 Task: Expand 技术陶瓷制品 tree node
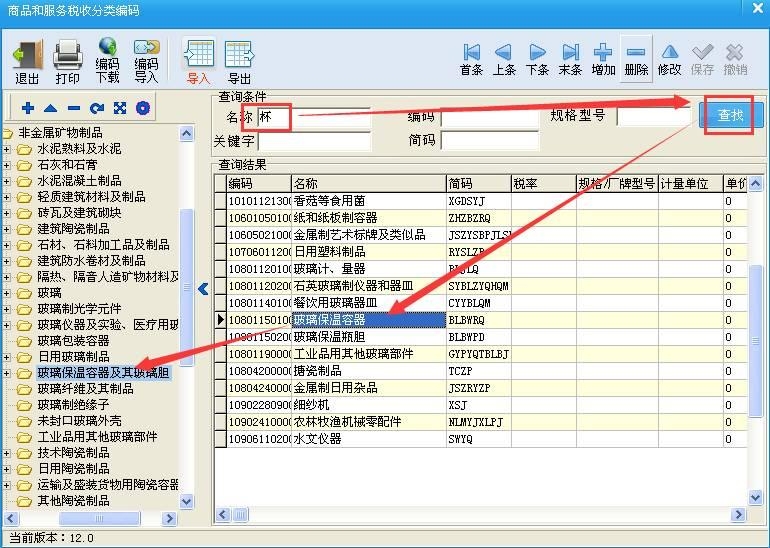(x=8, y=453)
